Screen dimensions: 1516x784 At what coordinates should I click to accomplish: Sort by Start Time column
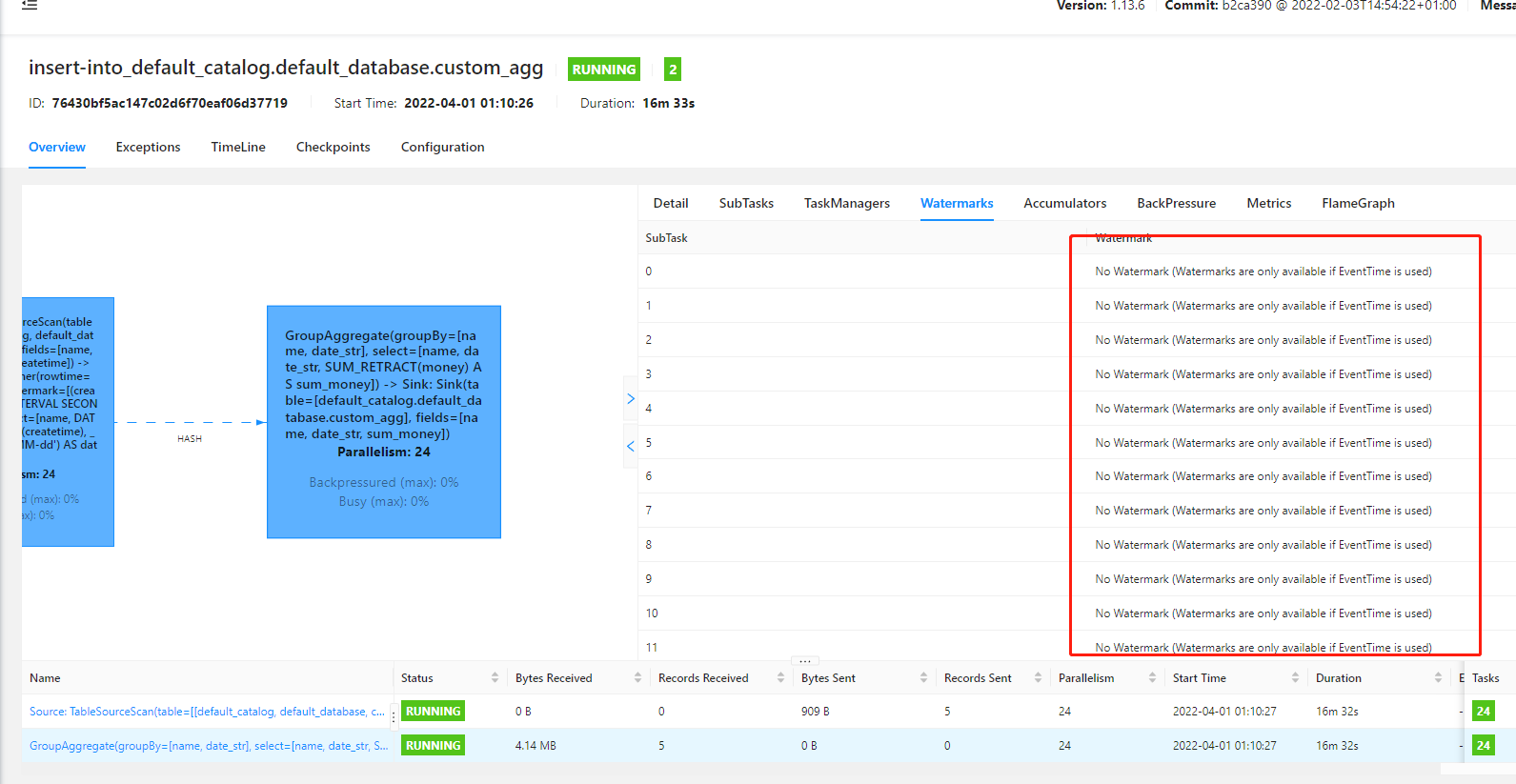(1295, 677)
